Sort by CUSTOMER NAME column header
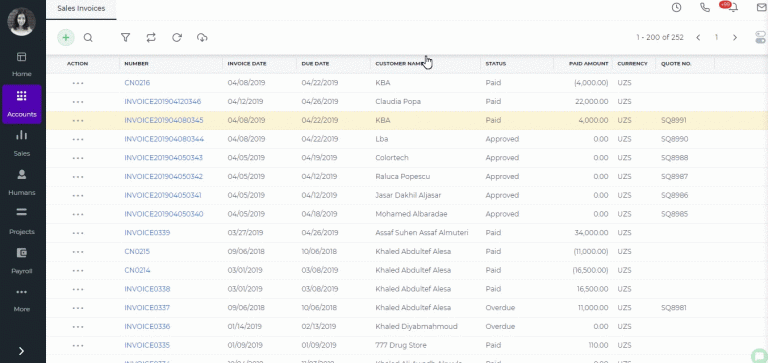Screen dimensions: 768x363 [x=399, y=64]
